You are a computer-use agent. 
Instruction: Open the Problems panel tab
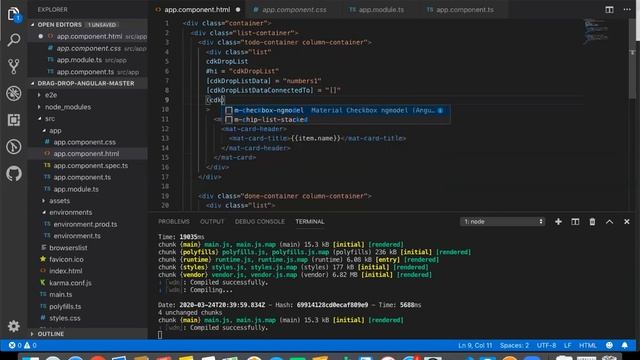174,222
